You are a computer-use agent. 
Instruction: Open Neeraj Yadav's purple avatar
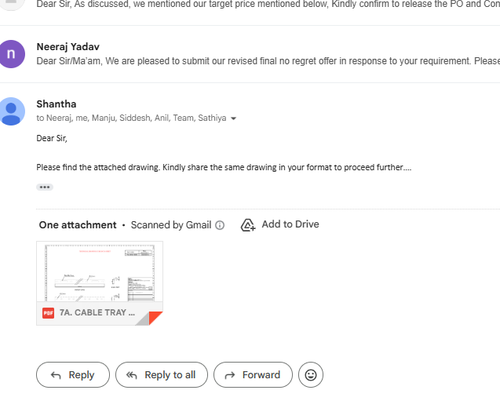[x=11, y=54]
